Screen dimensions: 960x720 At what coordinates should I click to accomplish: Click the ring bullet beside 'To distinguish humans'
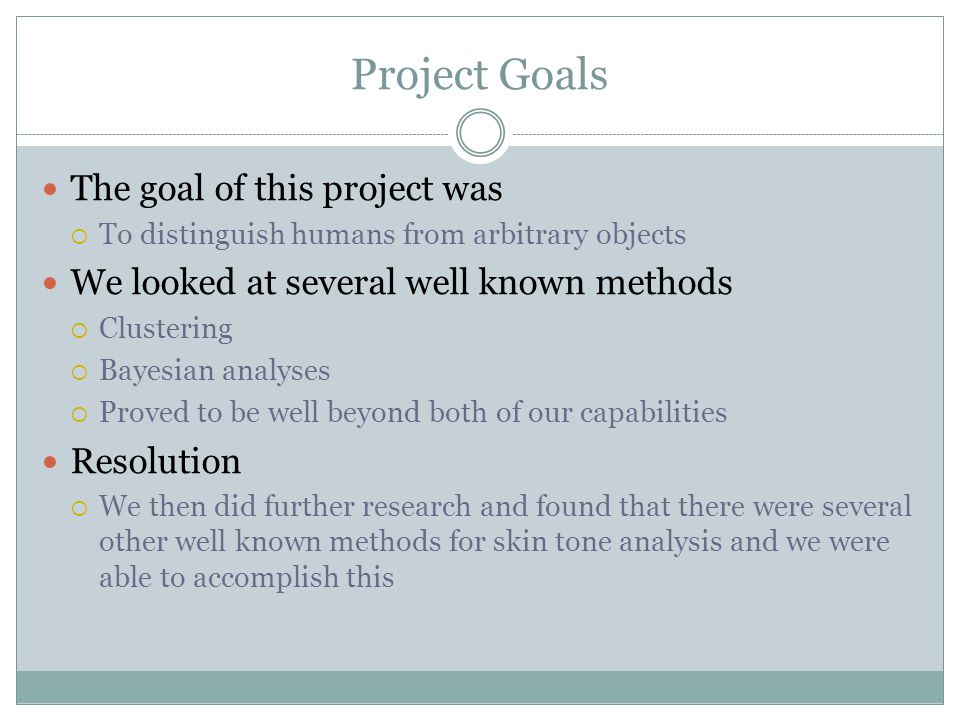point(80,237)
